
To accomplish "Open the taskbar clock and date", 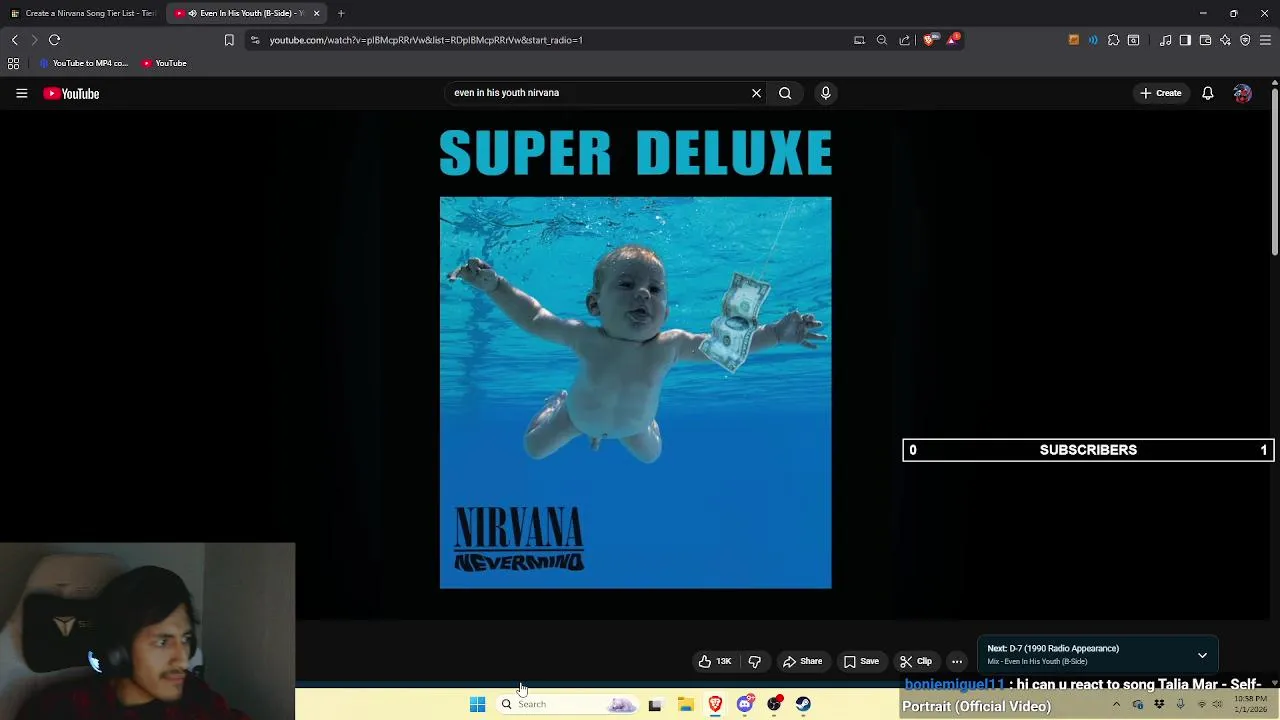I will pyautogui.click(x=1251, y=704).
